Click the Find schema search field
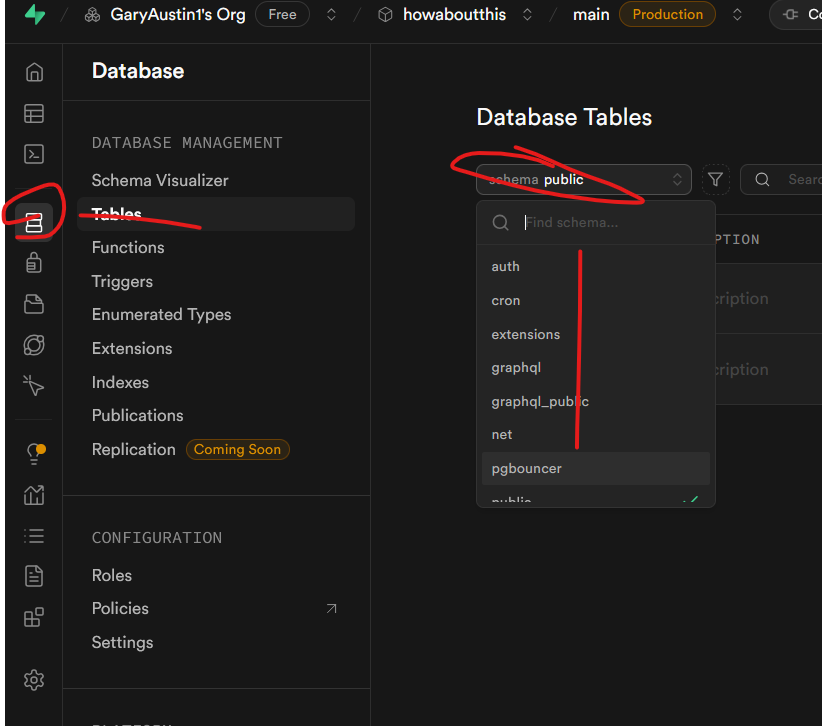This screenshot has width=822, height=726. pyautogui.click(x=610, y=223)
